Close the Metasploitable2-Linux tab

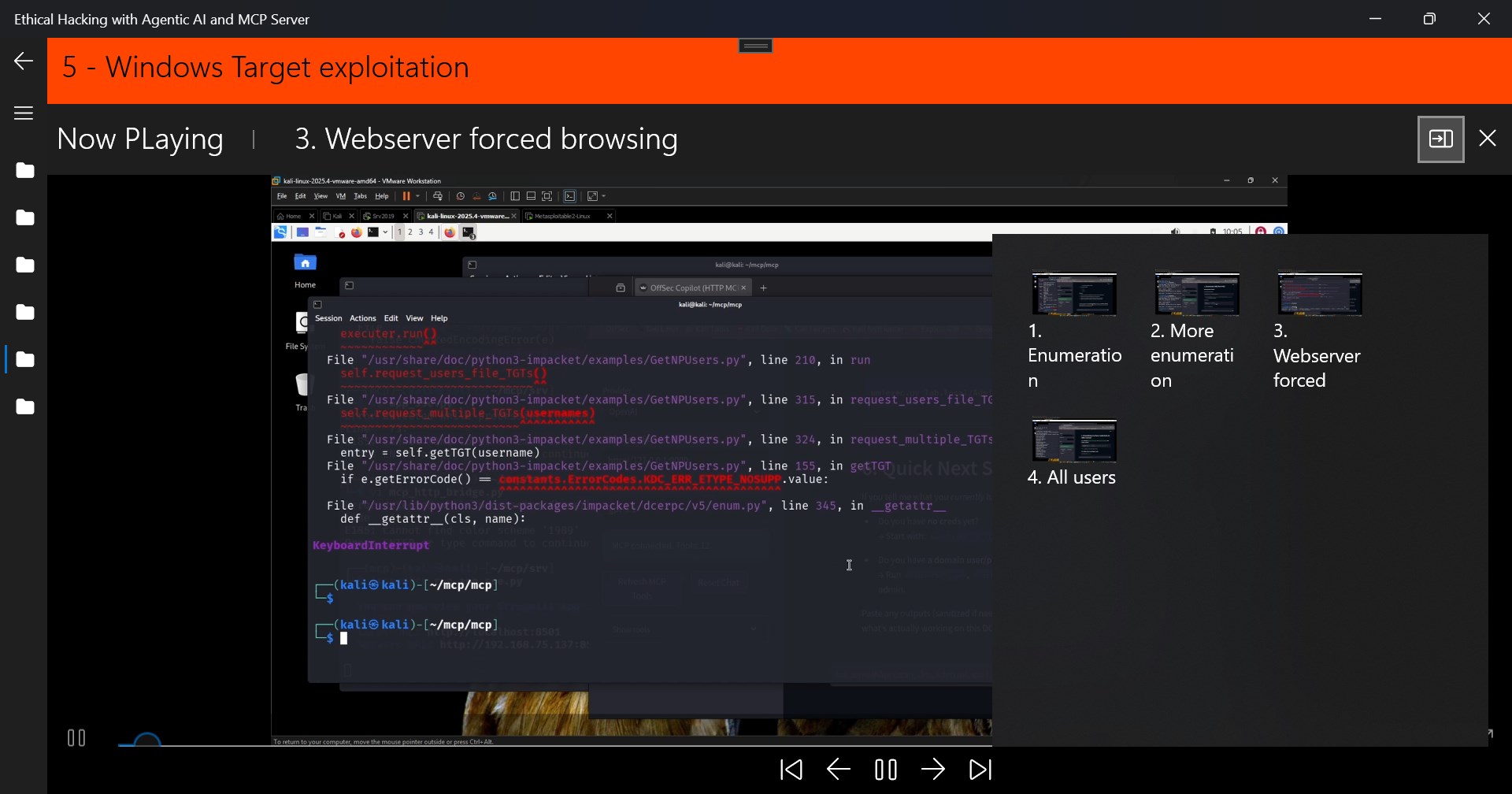click(x=610, y=216)
